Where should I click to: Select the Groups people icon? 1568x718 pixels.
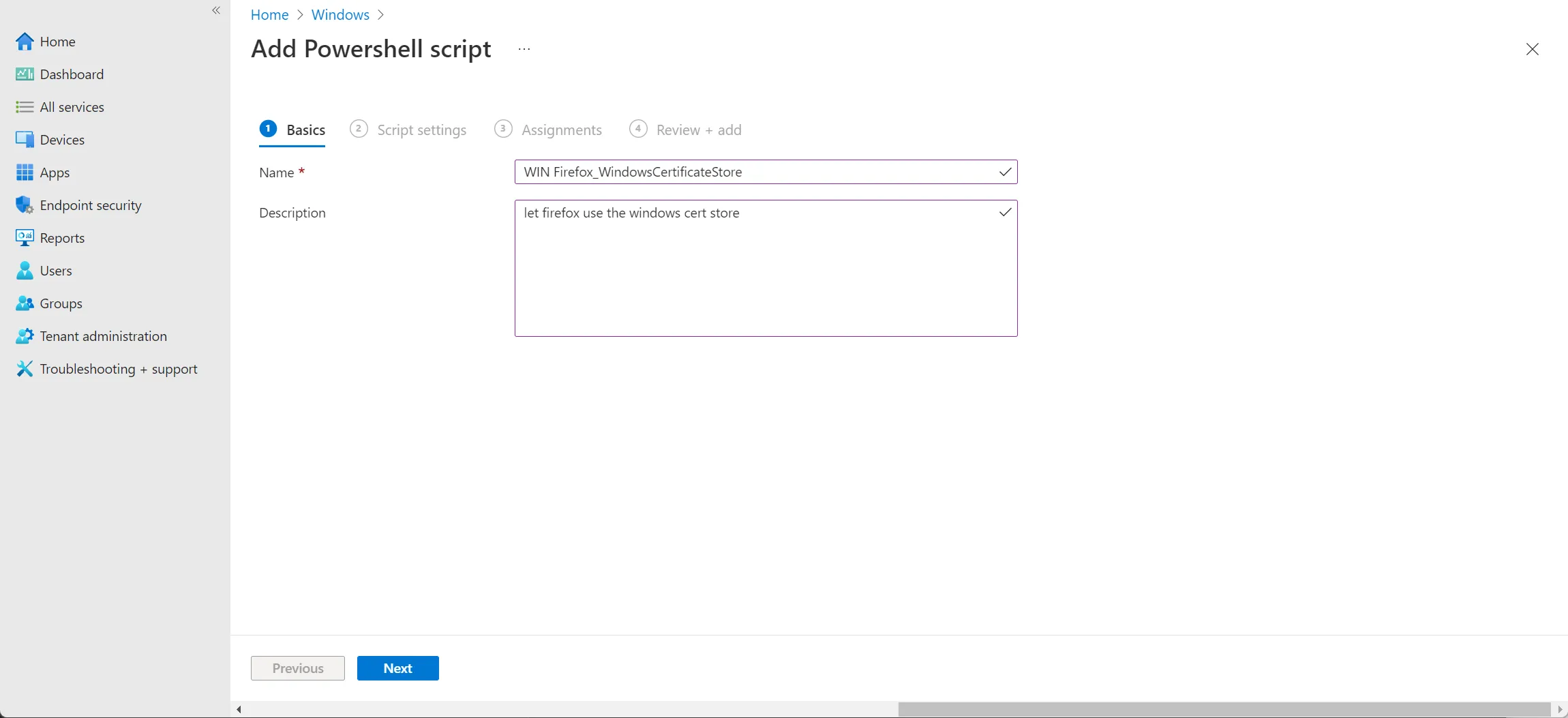click(x=25, y=303)
